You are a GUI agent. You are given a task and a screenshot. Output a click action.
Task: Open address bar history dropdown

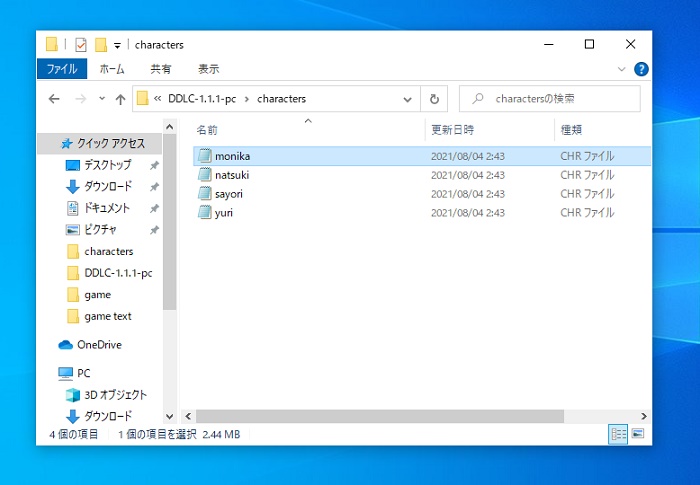(407, 99)
